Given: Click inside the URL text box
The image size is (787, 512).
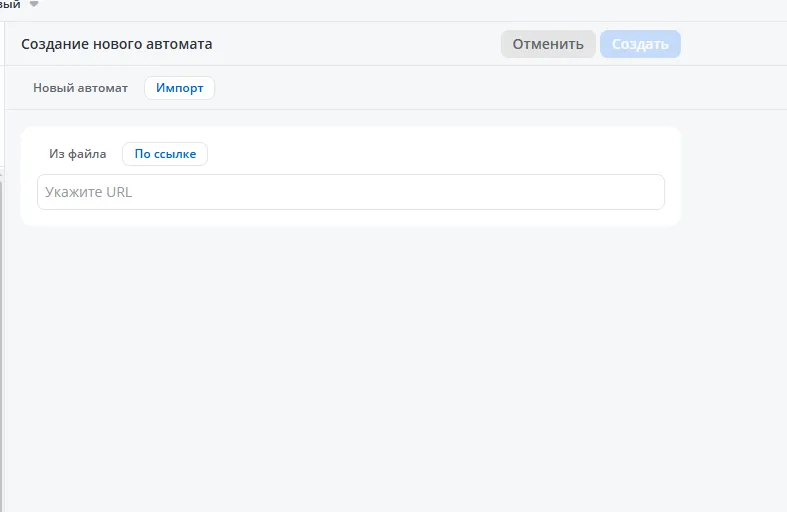Looking at the screenshot, I should coord(350,192).
